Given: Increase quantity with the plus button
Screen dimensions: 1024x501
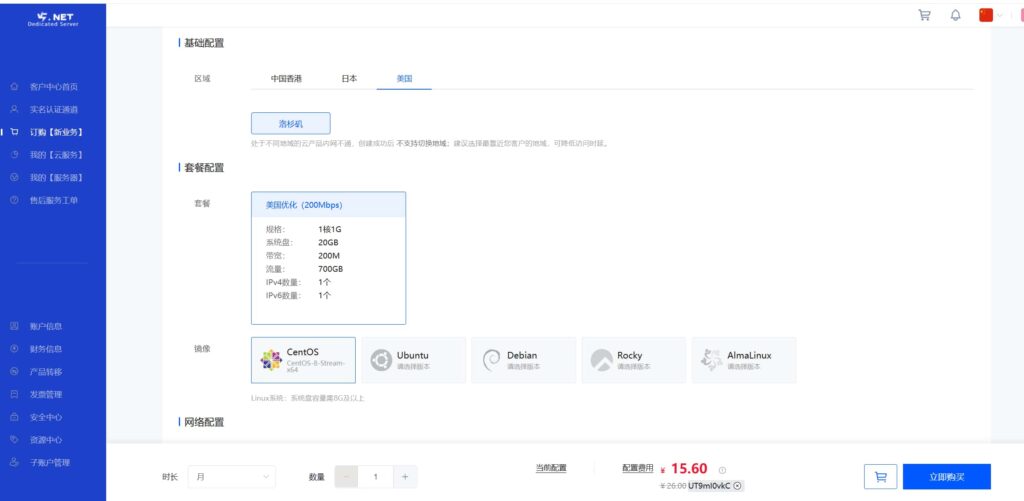Looking at the screenshot, I should tap(405, 477).
